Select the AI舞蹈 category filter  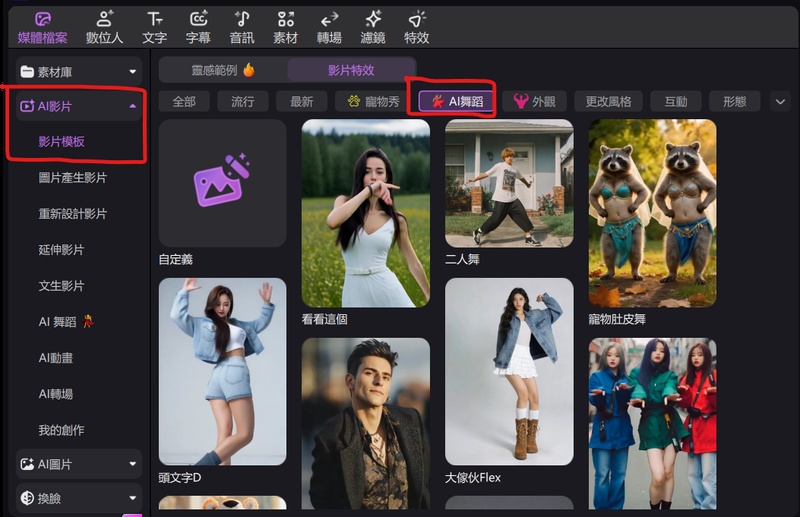coord(456,102)
